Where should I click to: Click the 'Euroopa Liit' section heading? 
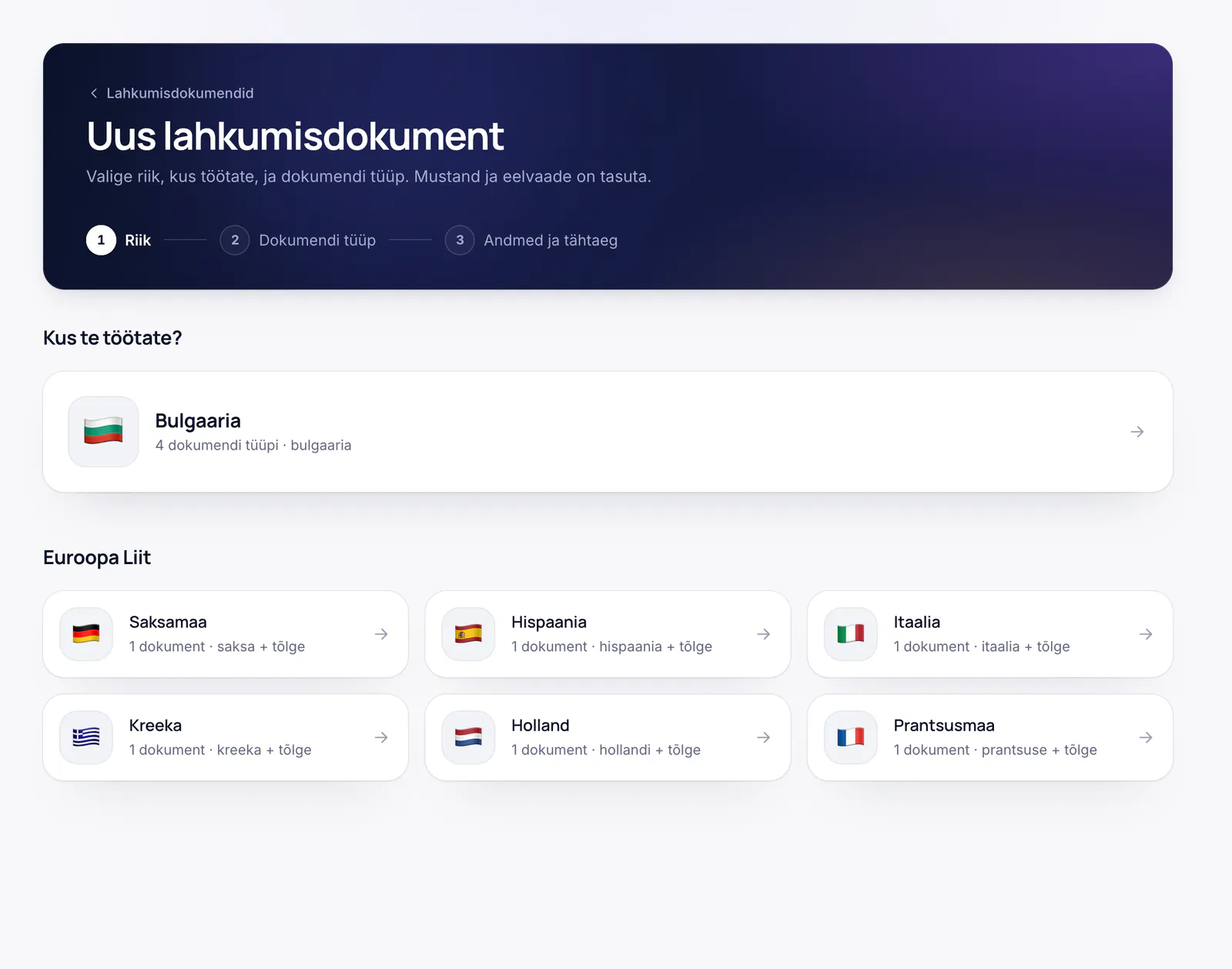pyautogui.click(x=97, y=557)
